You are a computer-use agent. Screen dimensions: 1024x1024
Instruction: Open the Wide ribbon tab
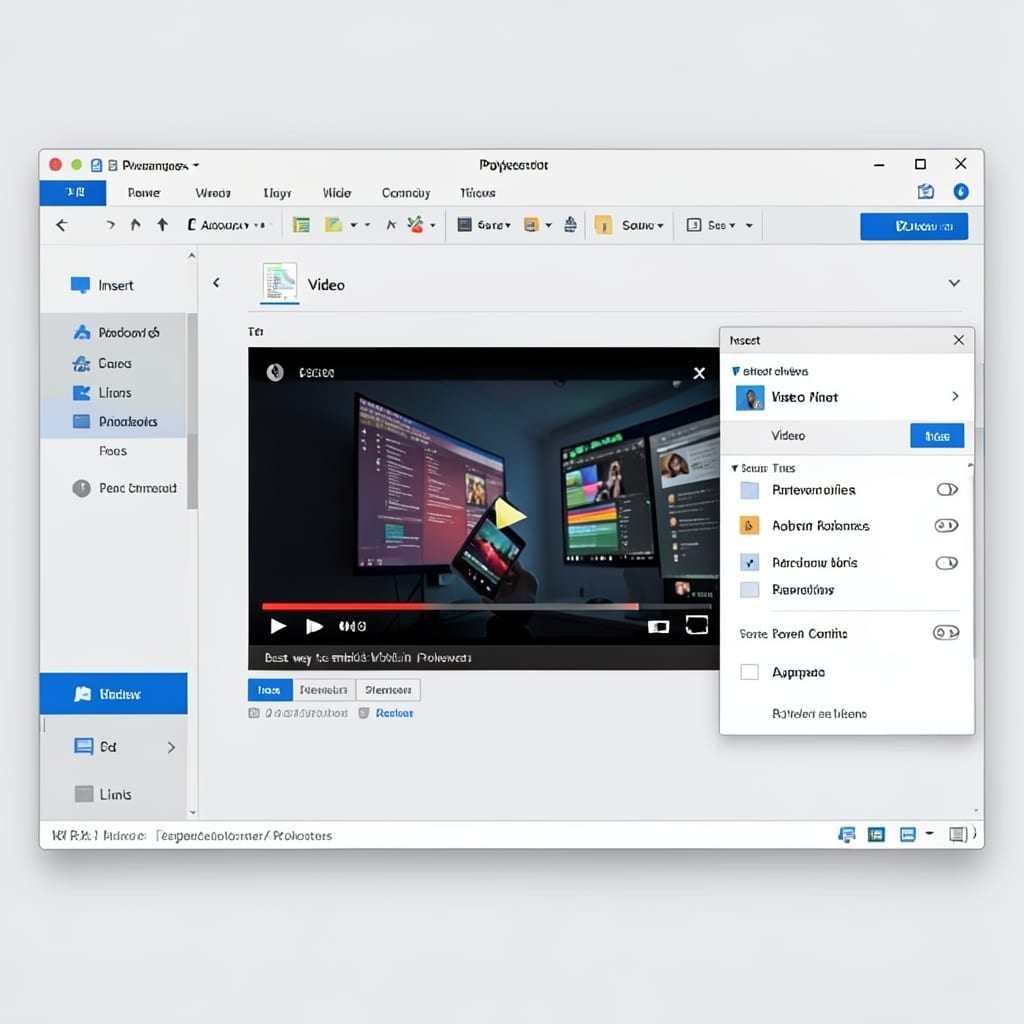(x=337, y=193)
